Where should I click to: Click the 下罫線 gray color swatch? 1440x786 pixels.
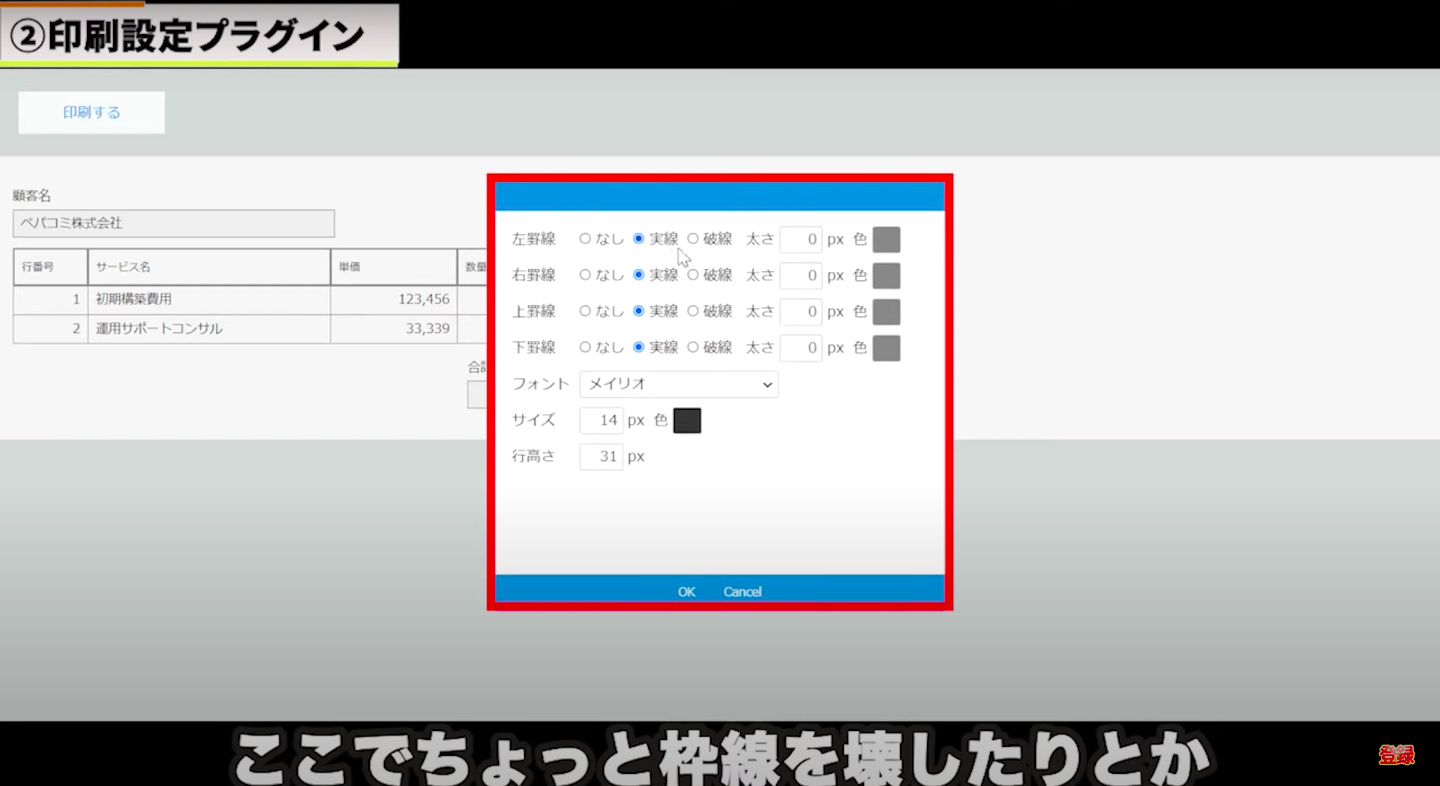tap(886, 348)
